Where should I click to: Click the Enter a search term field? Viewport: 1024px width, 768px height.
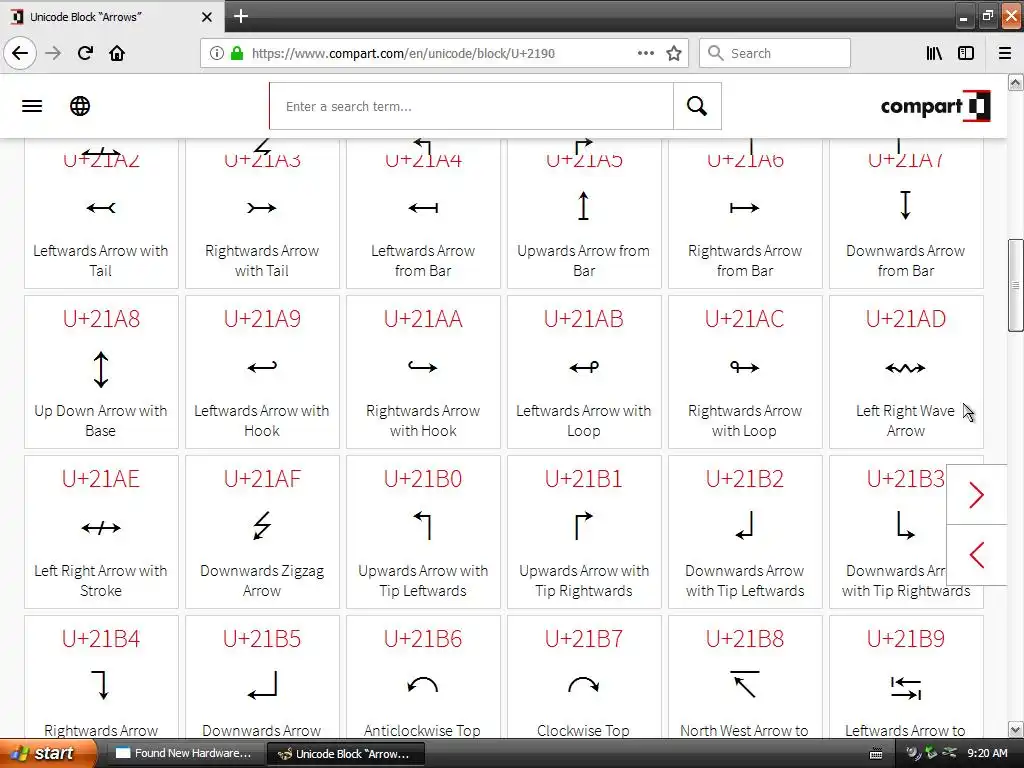coord(472,106)
